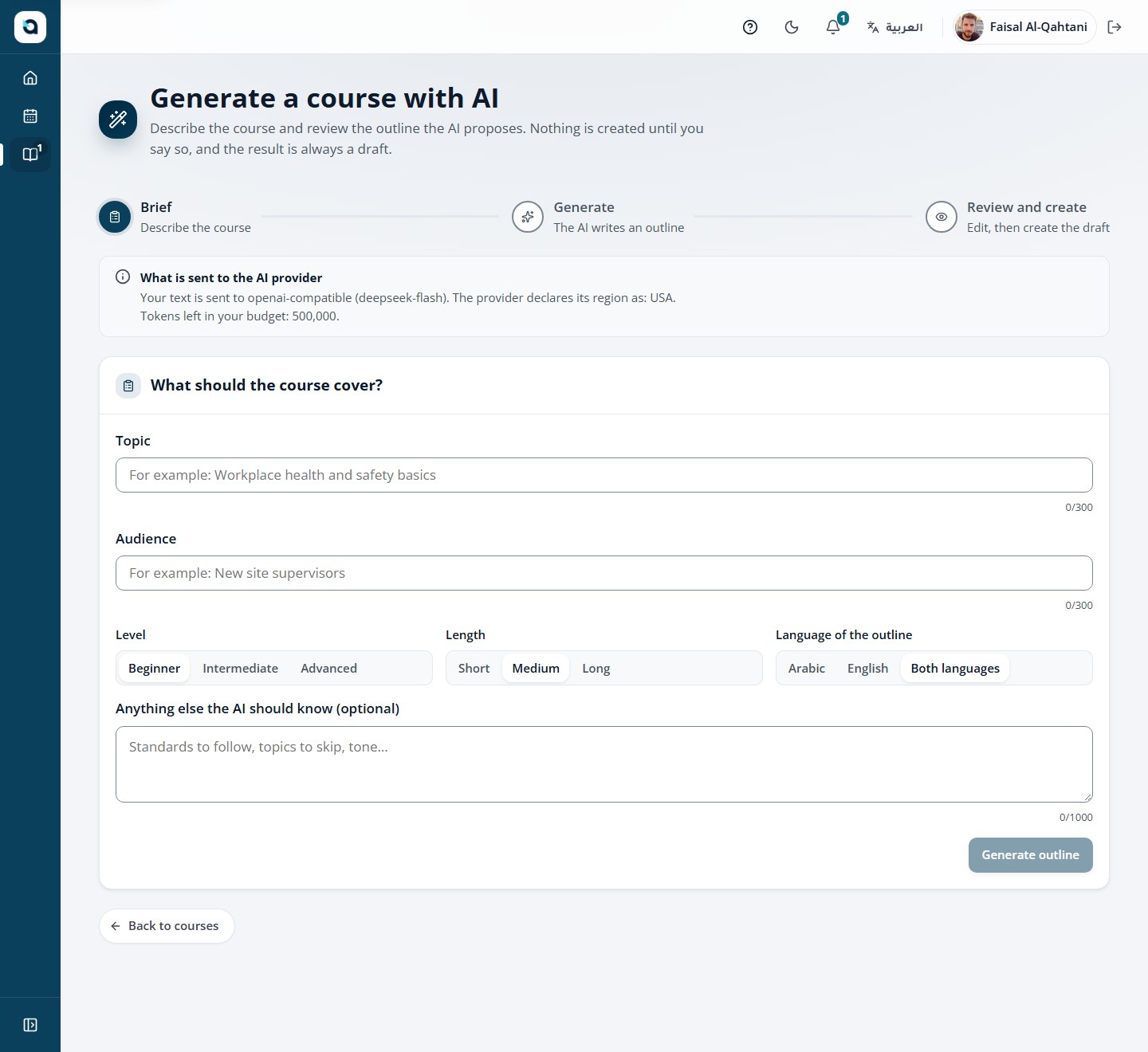1148x1052 pixels.
Task: Select the Advanced level
Action: (328, 668)
